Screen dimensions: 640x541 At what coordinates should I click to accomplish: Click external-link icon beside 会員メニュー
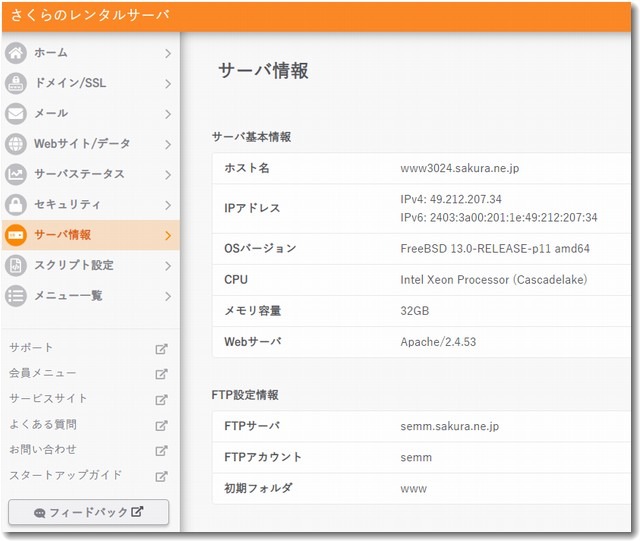161,374
